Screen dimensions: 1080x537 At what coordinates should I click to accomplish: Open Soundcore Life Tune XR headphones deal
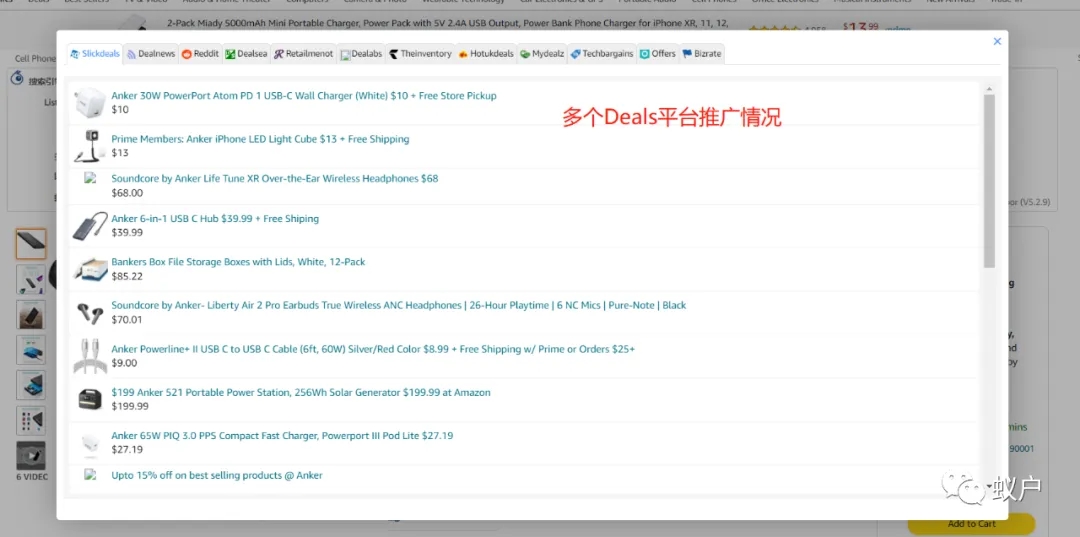click(275, 178)
